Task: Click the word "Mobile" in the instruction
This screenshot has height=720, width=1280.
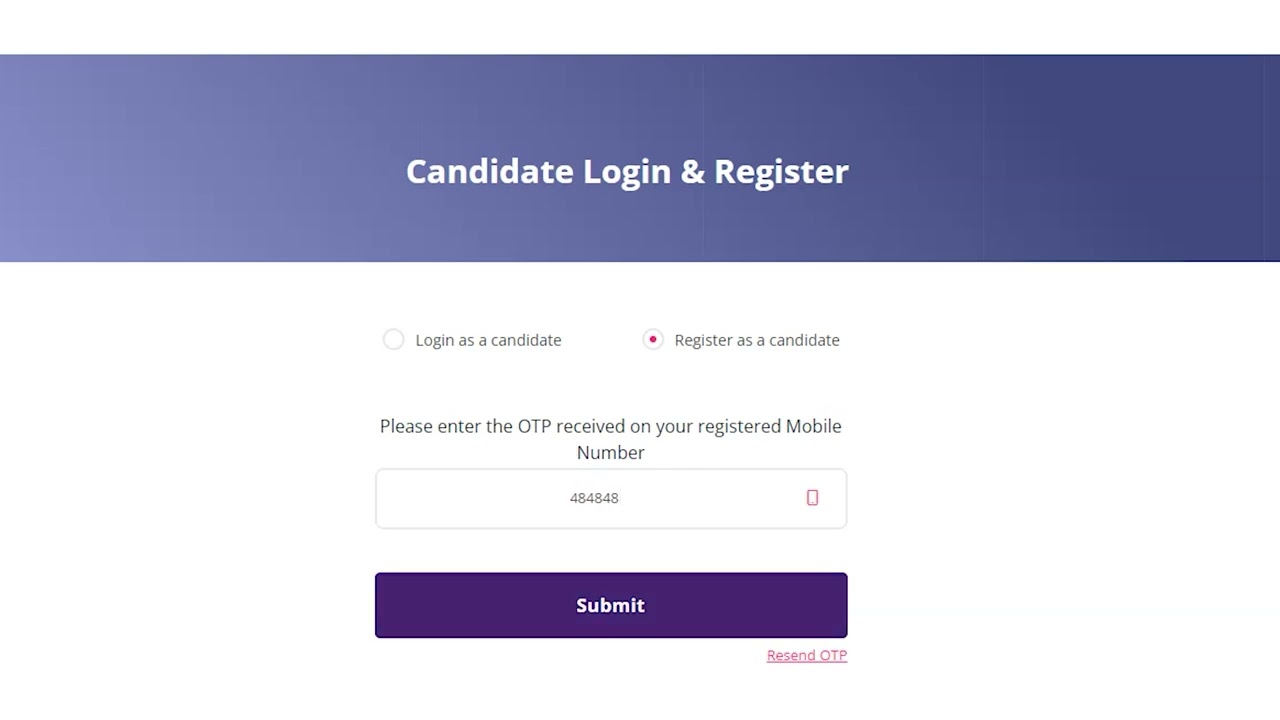Action: point(813,426)
